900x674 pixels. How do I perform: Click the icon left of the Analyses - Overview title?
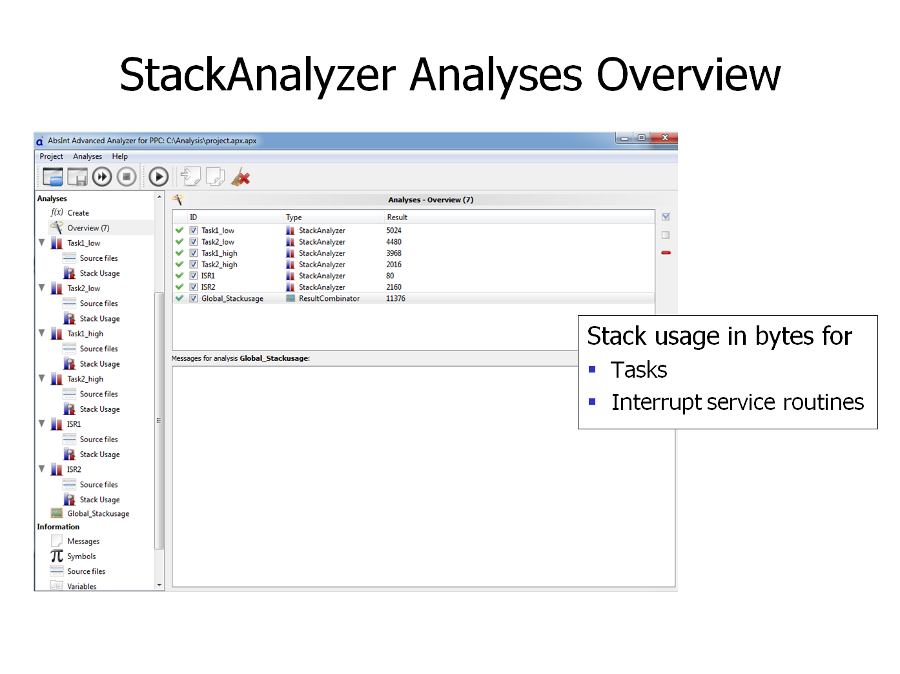pyautogui.click(x=178, y=200)
